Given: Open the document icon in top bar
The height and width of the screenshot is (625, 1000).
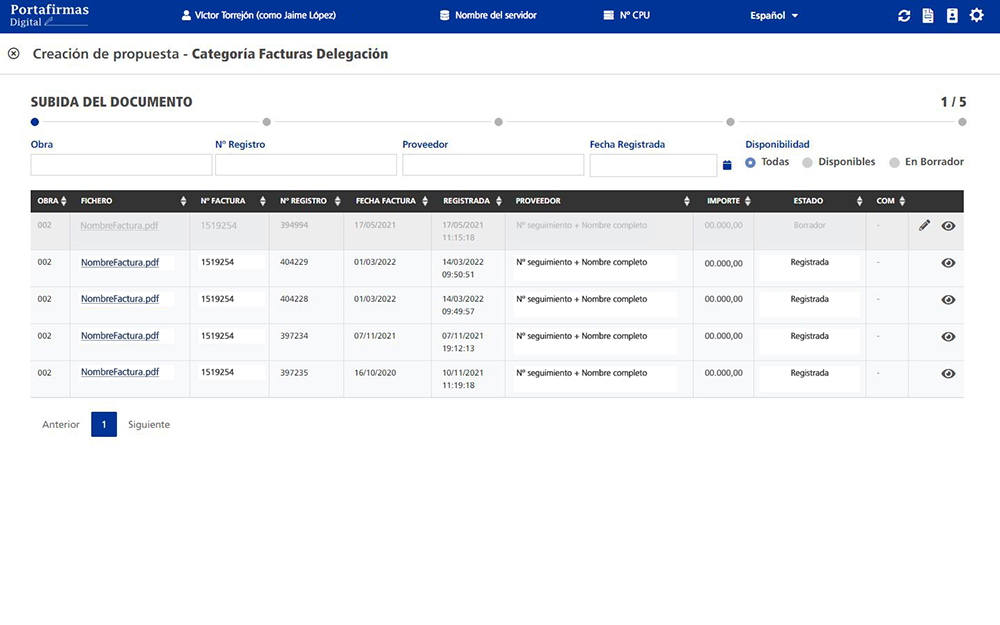Looking at the screenshot, I should click(x=928, y=16).
